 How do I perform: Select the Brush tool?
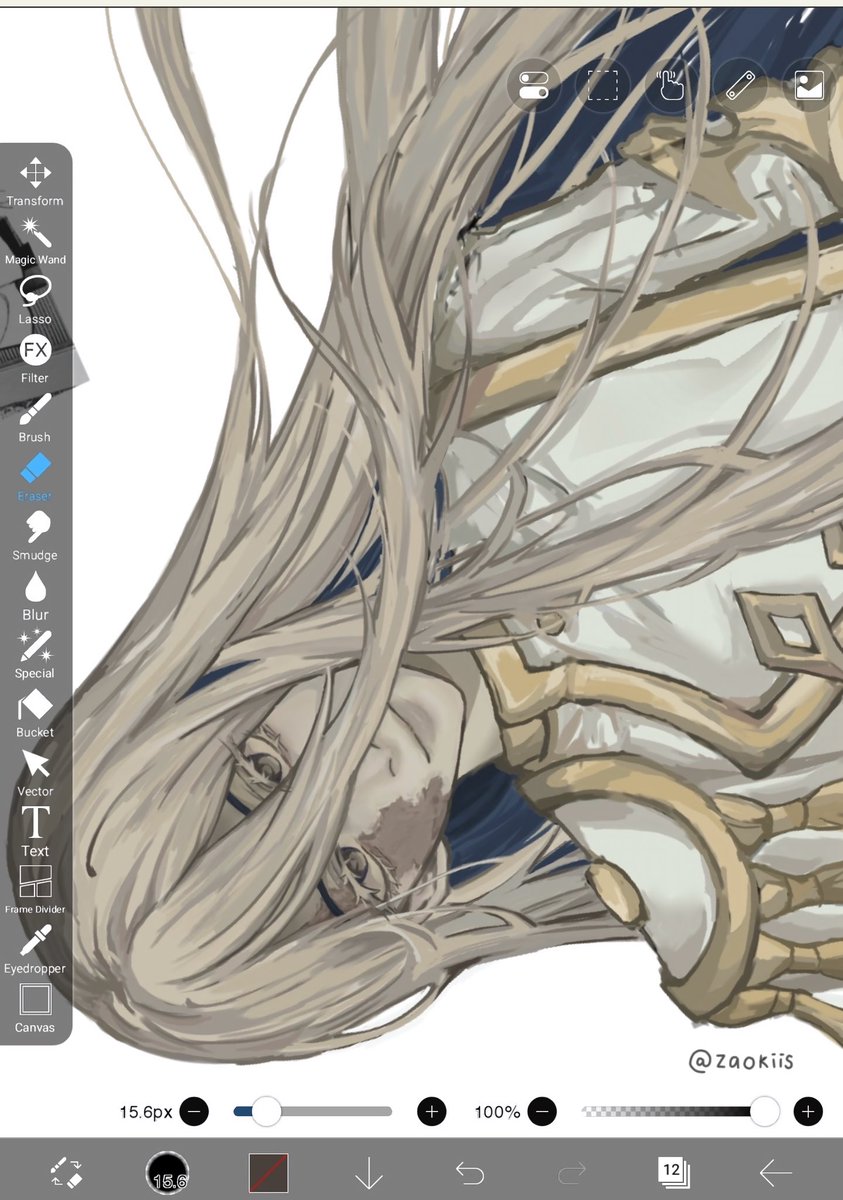(35, 418)
